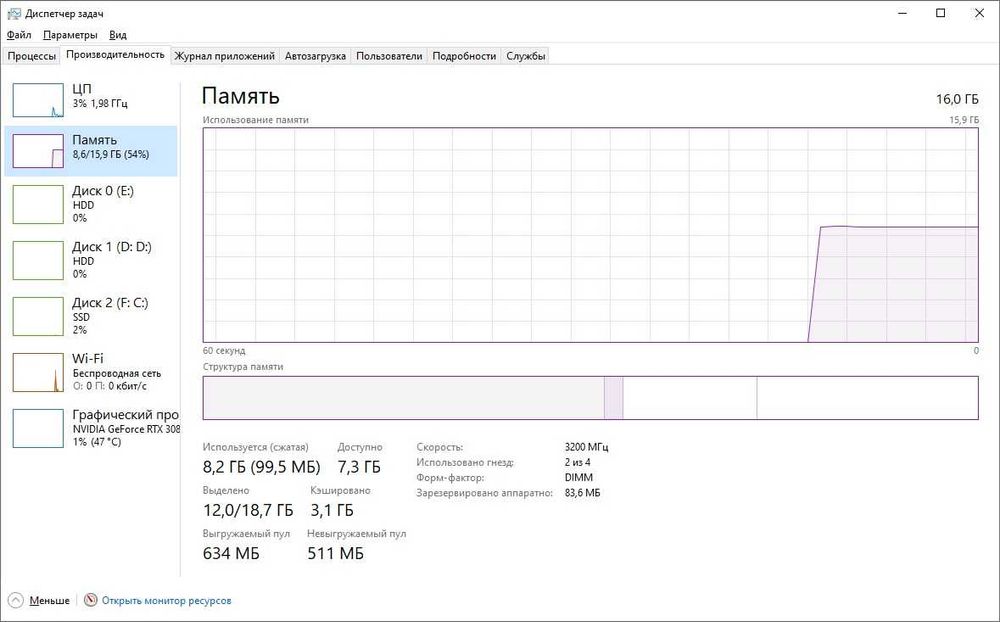
Task: Select Диск 0 (E:) label
Action: (x=103, y=191)
